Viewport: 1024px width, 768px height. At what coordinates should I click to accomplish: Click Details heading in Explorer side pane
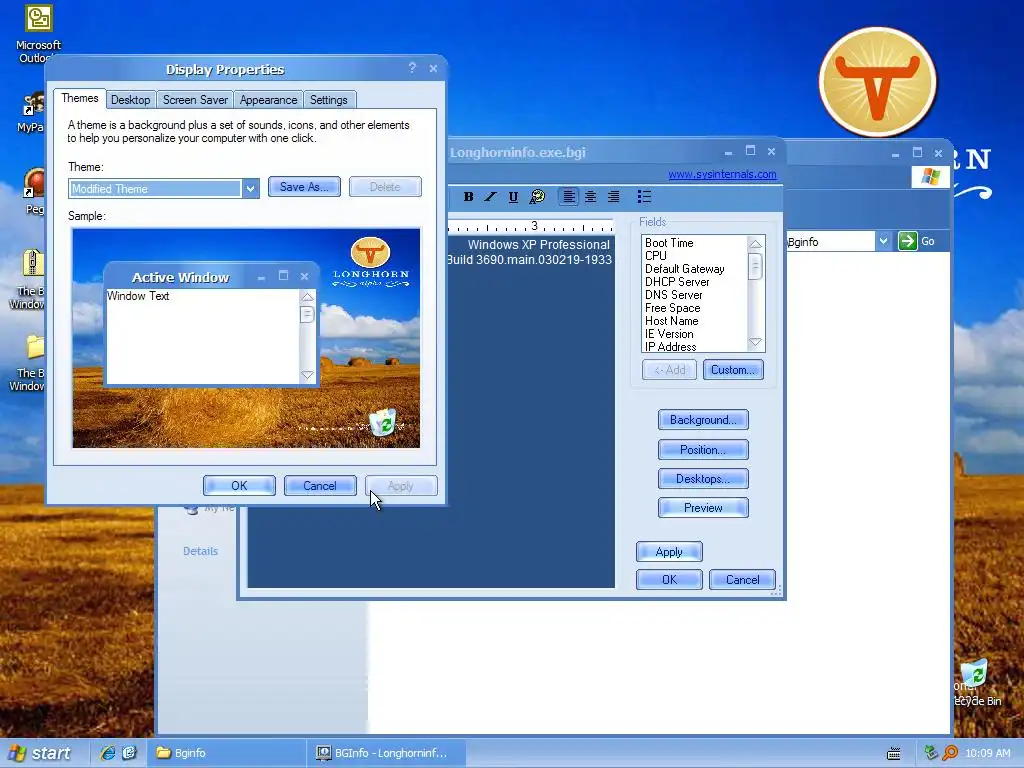(x=200, y=551)
